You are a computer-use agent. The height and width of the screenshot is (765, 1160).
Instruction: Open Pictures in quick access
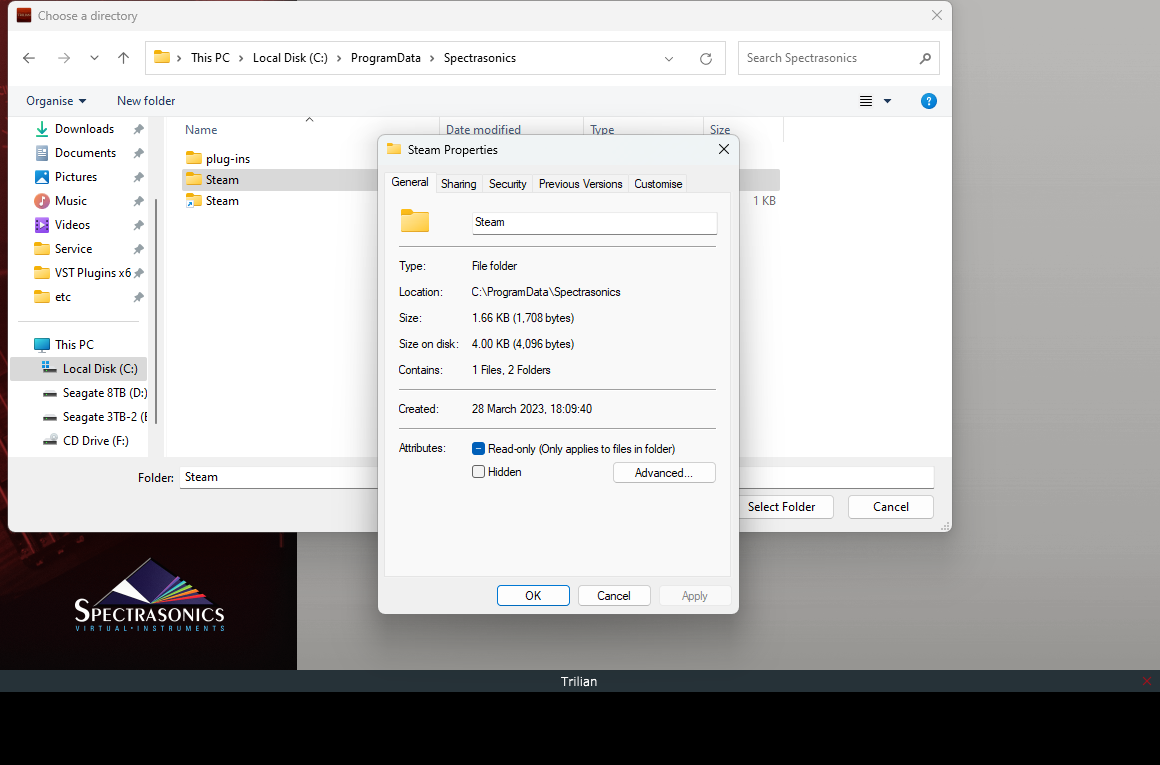click(75, 177)
